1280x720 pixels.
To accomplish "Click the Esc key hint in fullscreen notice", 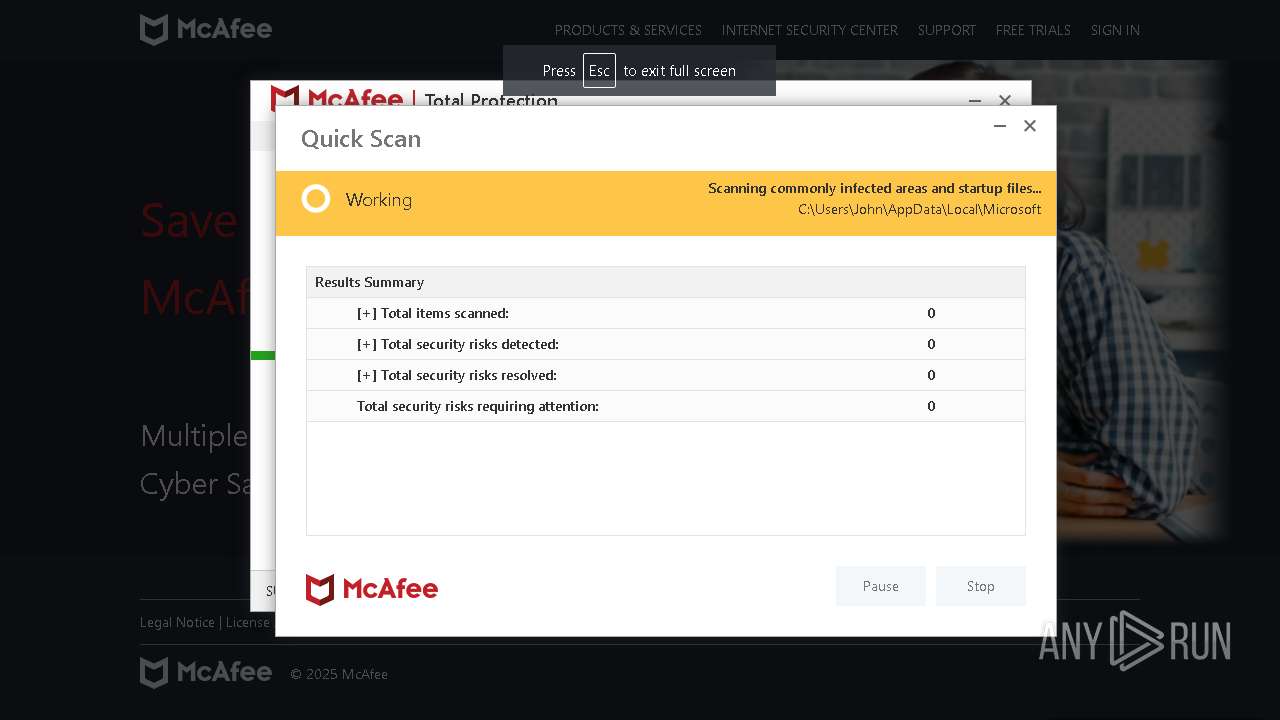I will (599, 70).
